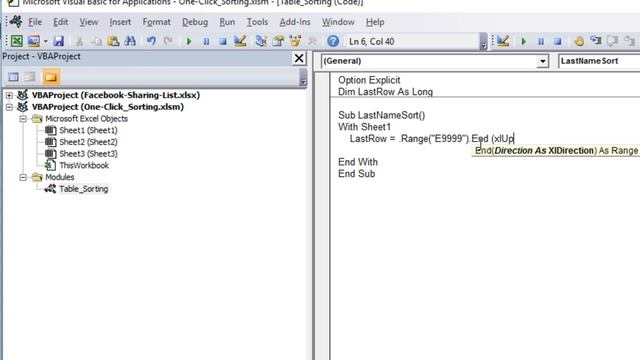640x360 pixels.
Task: Collapse VBAProject One-Click_Sorting node
Action: pos(9,107)
